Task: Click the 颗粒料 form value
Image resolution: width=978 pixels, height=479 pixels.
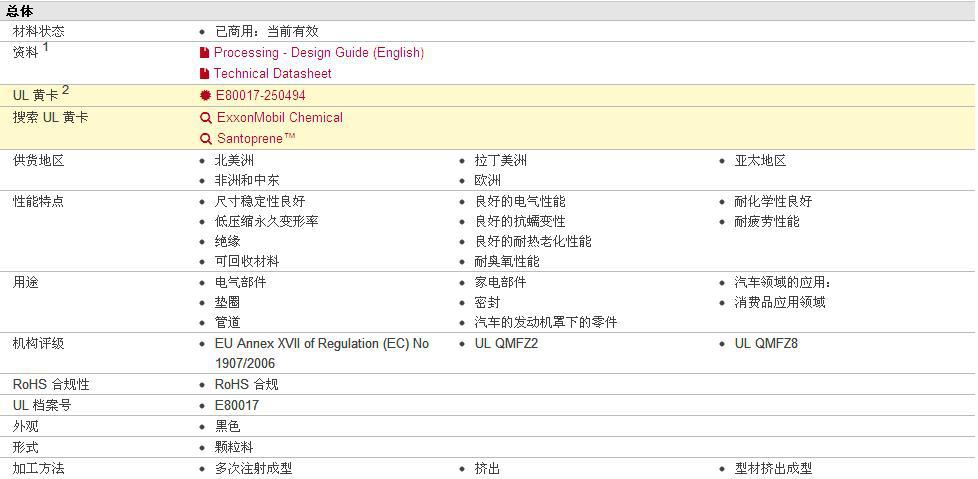Action: pos(235,448)
